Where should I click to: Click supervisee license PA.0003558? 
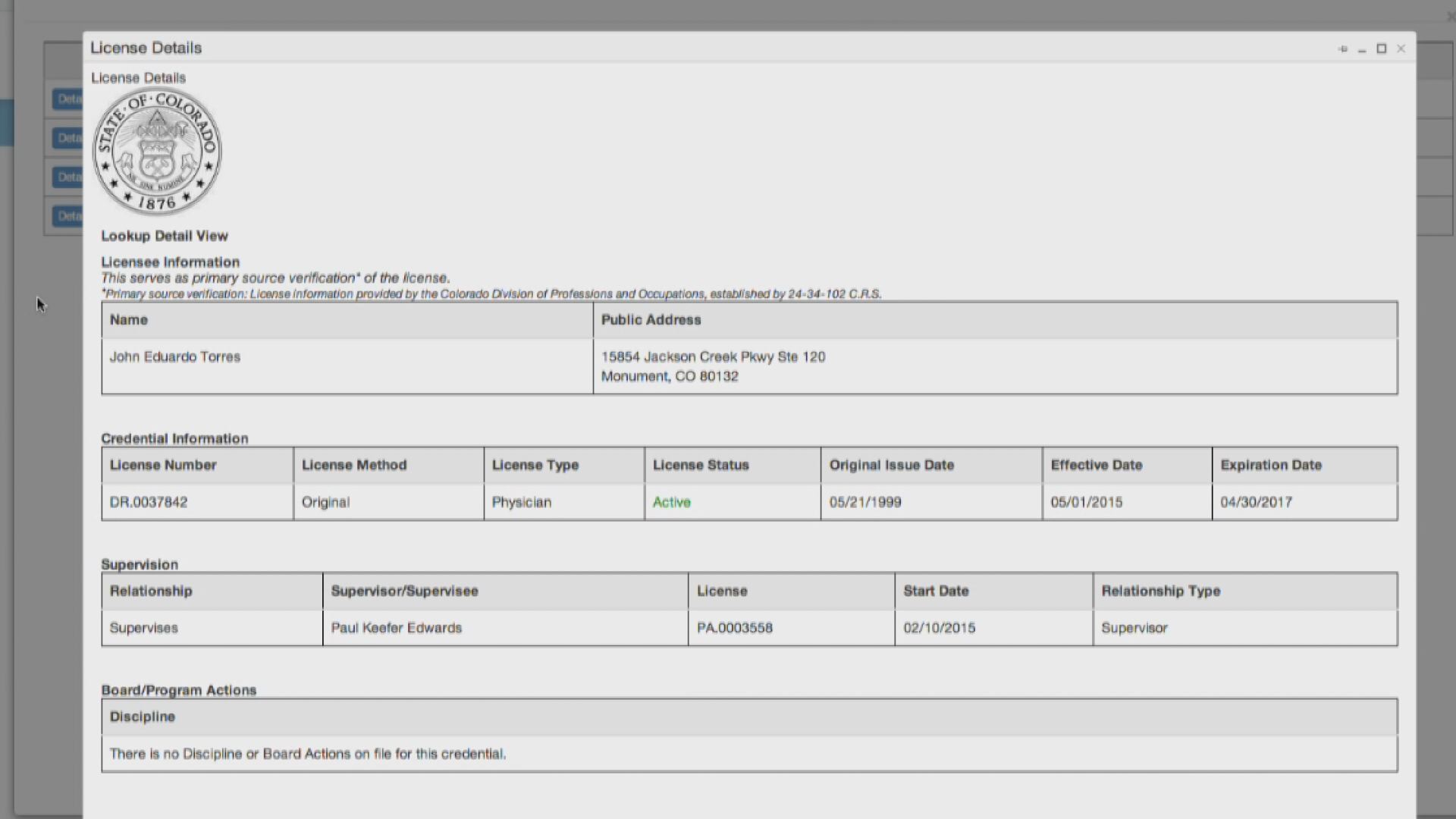(x=735, y=628)
